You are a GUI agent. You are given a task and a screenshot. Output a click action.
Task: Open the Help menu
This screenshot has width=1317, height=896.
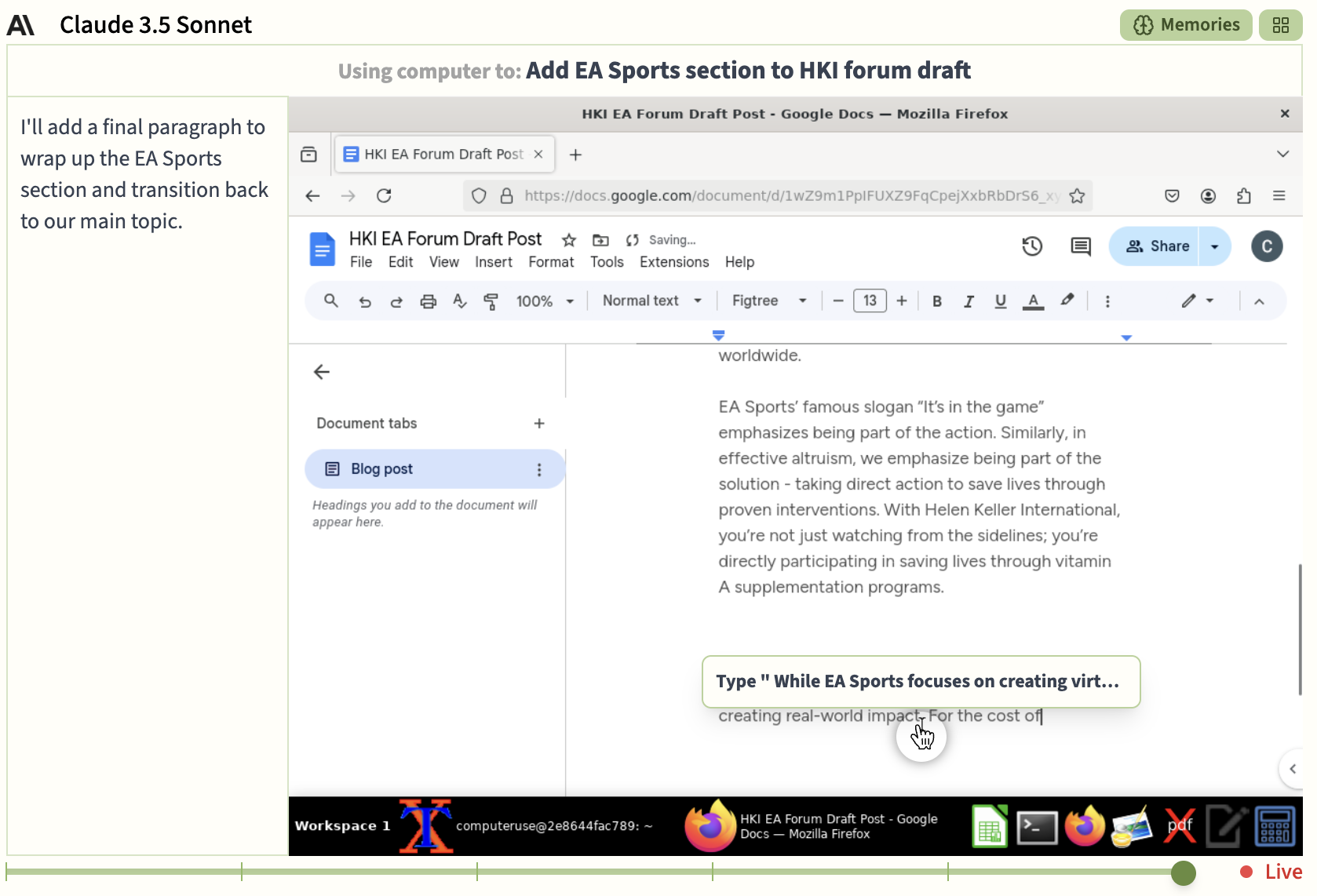(x=739, y=262)
